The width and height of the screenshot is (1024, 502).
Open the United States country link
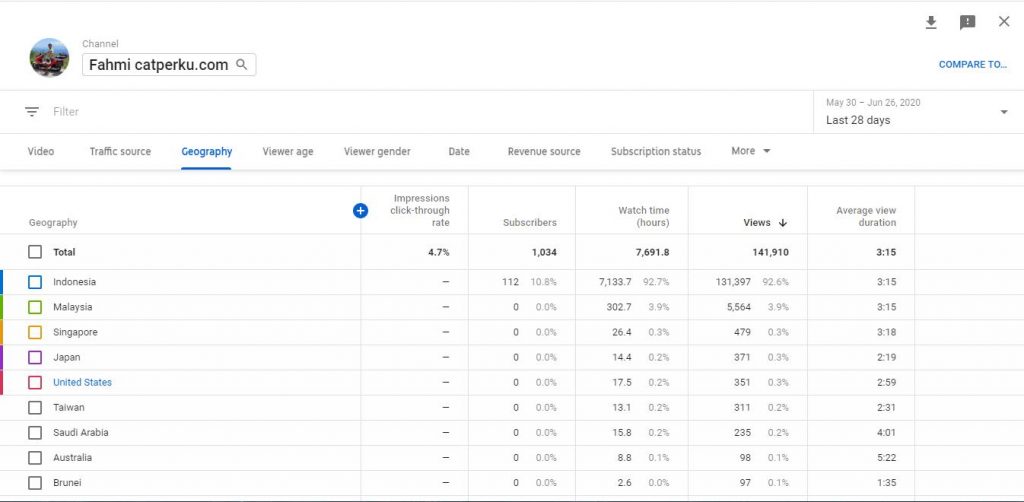coord(82,383)
